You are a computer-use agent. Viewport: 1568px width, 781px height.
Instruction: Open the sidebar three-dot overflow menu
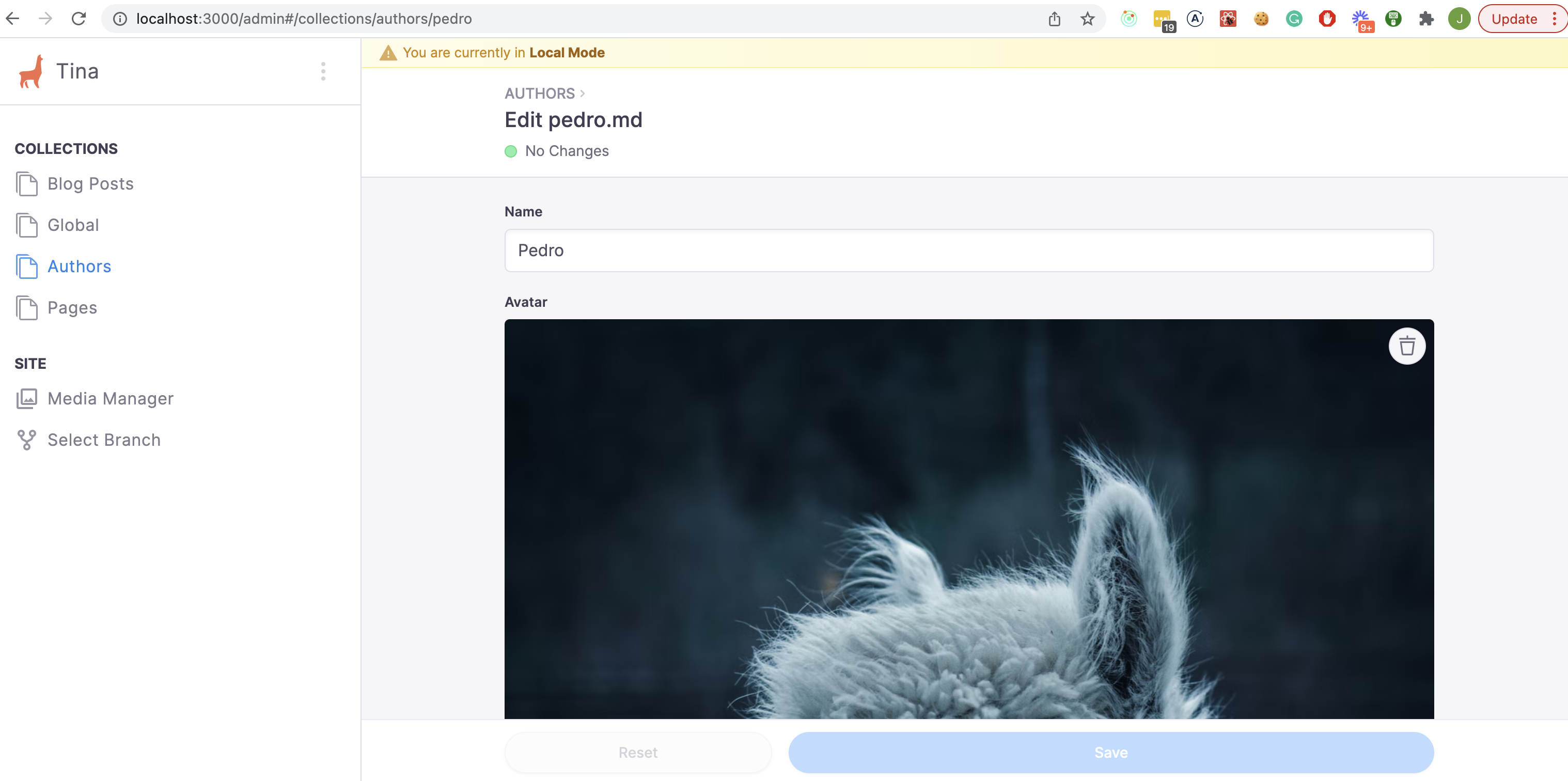(x=323, y=71)
